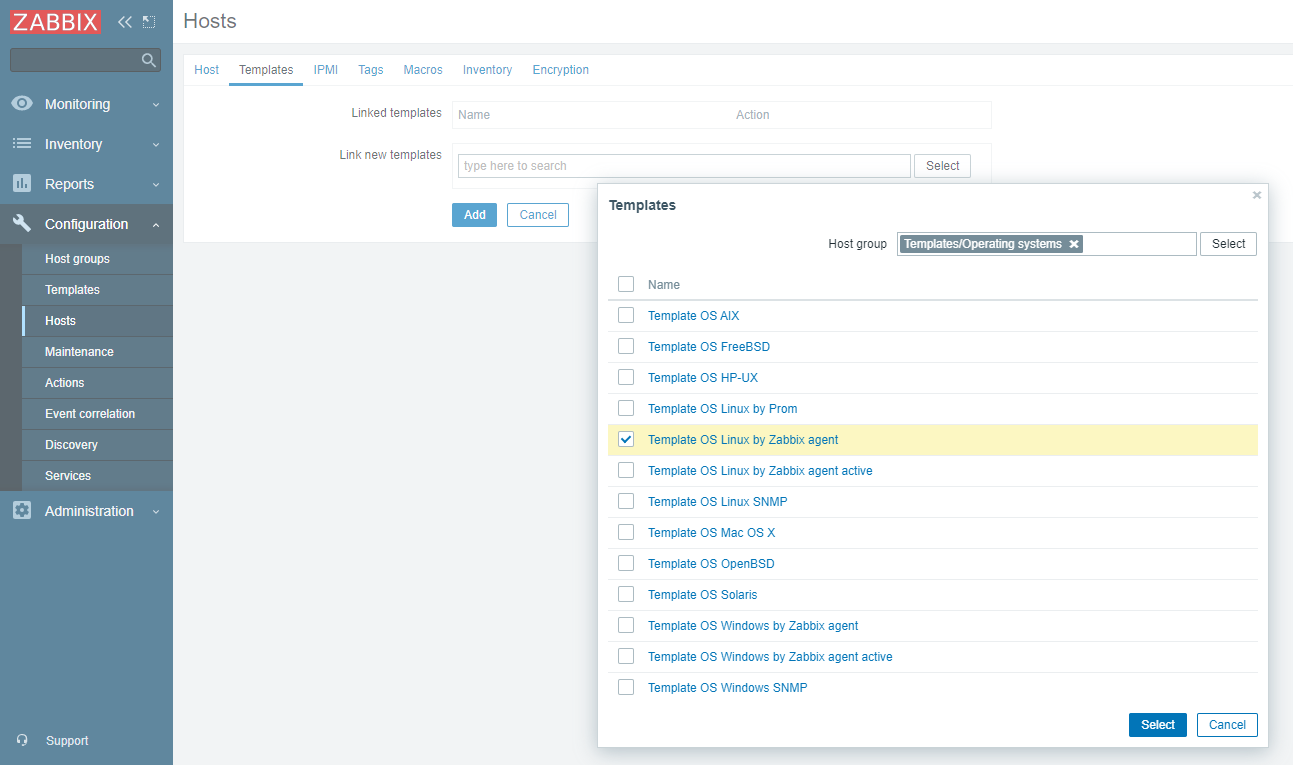Toggle the select-all Name checkbox
Viewport: 1293px width, 765px height.
pyautogui.click(x=626, y=284)
